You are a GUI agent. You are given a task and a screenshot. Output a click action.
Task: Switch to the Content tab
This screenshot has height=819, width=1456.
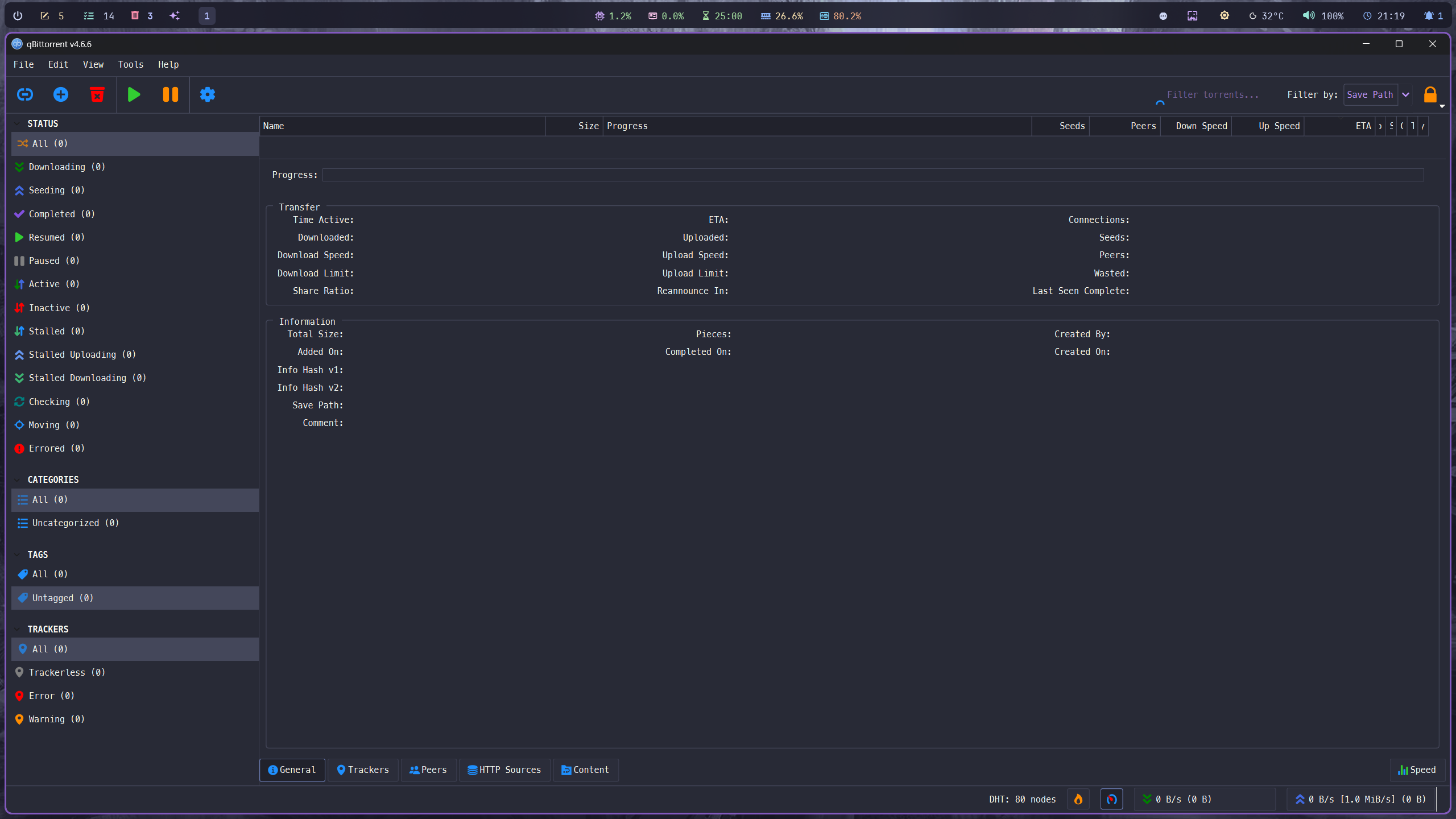pos(585,770)
